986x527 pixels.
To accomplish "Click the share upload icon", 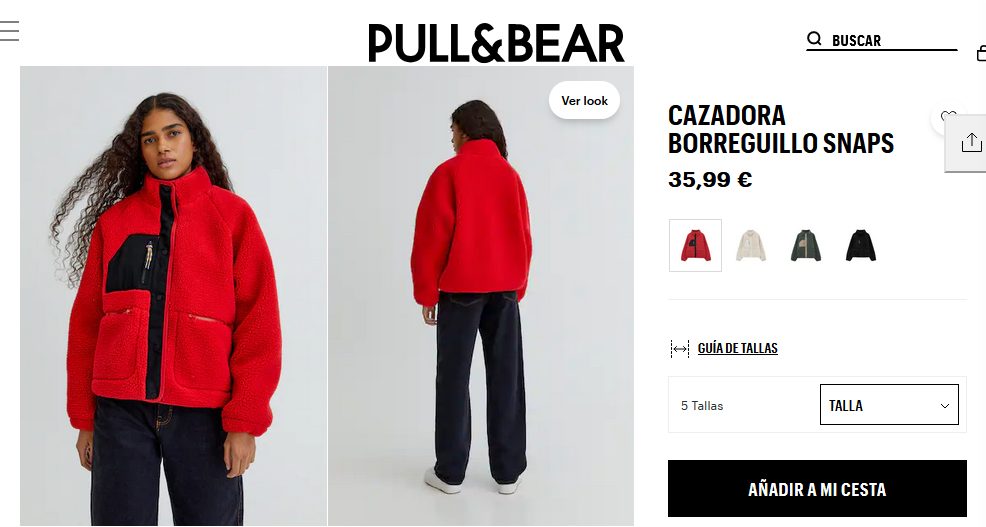I will click(x=971, y=143).
